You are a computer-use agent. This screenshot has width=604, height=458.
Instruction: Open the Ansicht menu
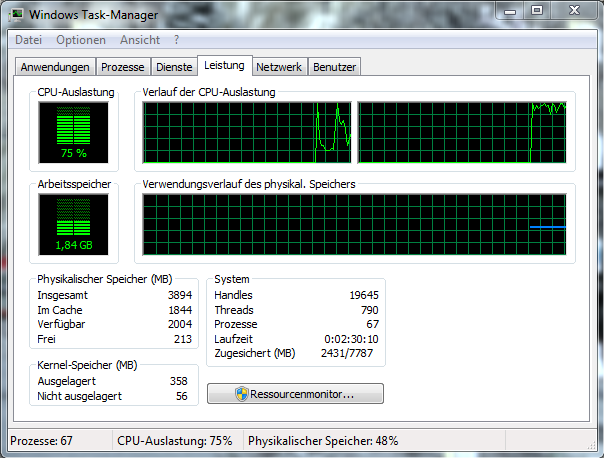tap(140, 40)
